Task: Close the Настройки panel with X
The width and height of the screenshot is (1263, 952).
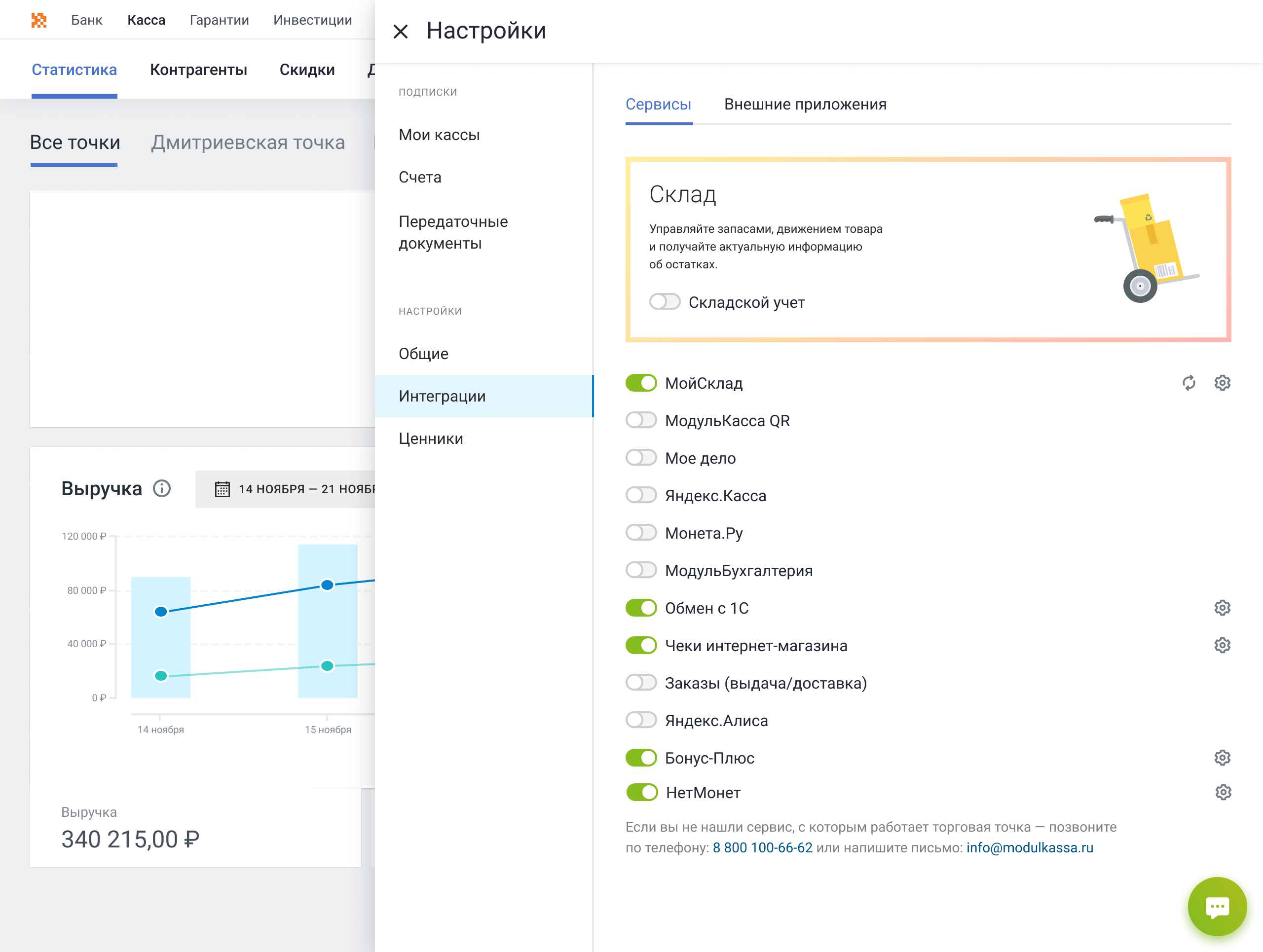Action: click(401, 32)
